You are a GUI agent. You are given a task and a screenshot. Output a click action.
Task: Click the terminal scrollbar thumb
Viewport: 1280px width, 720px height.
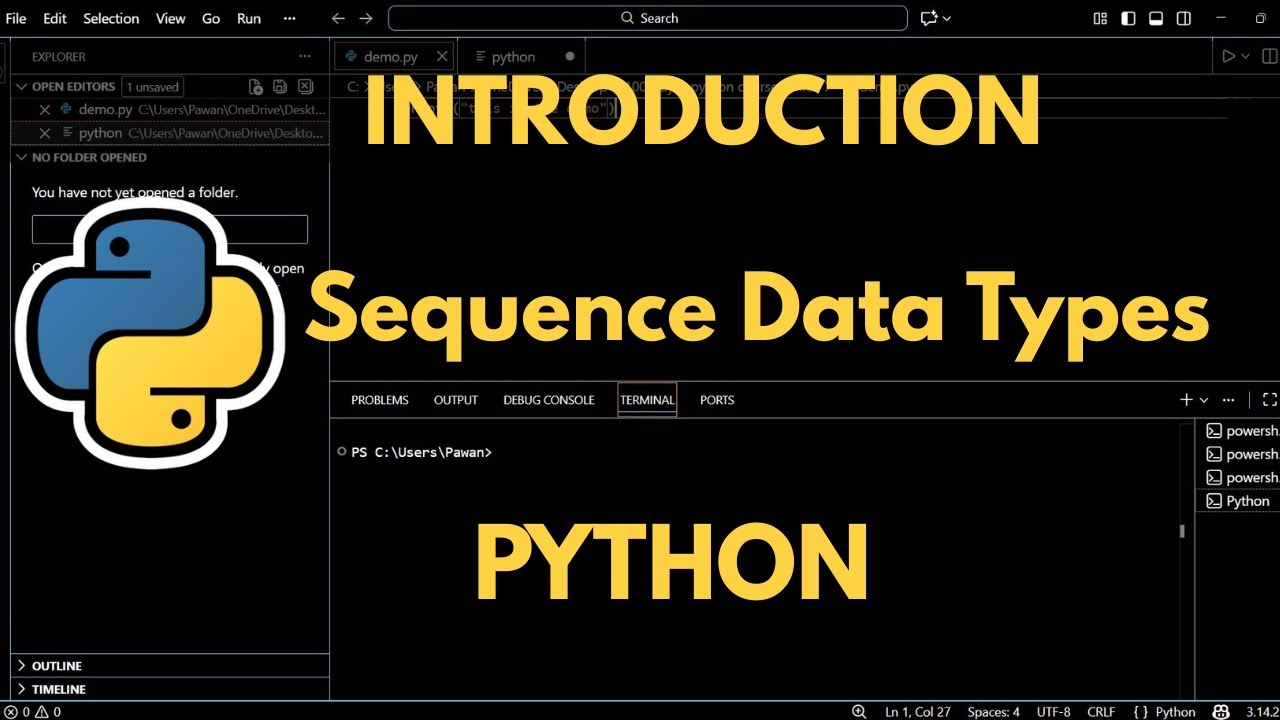(x=1182, y=531)
